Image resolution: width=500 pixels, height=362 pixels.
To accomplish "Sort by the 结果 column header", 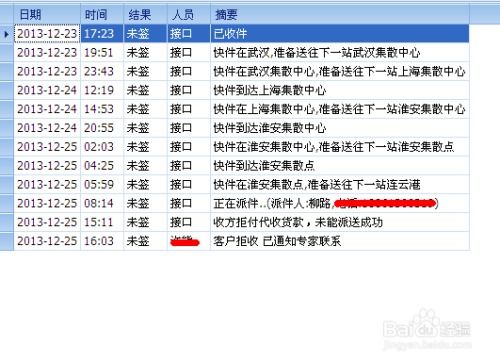I will click(x=145, y=14).
